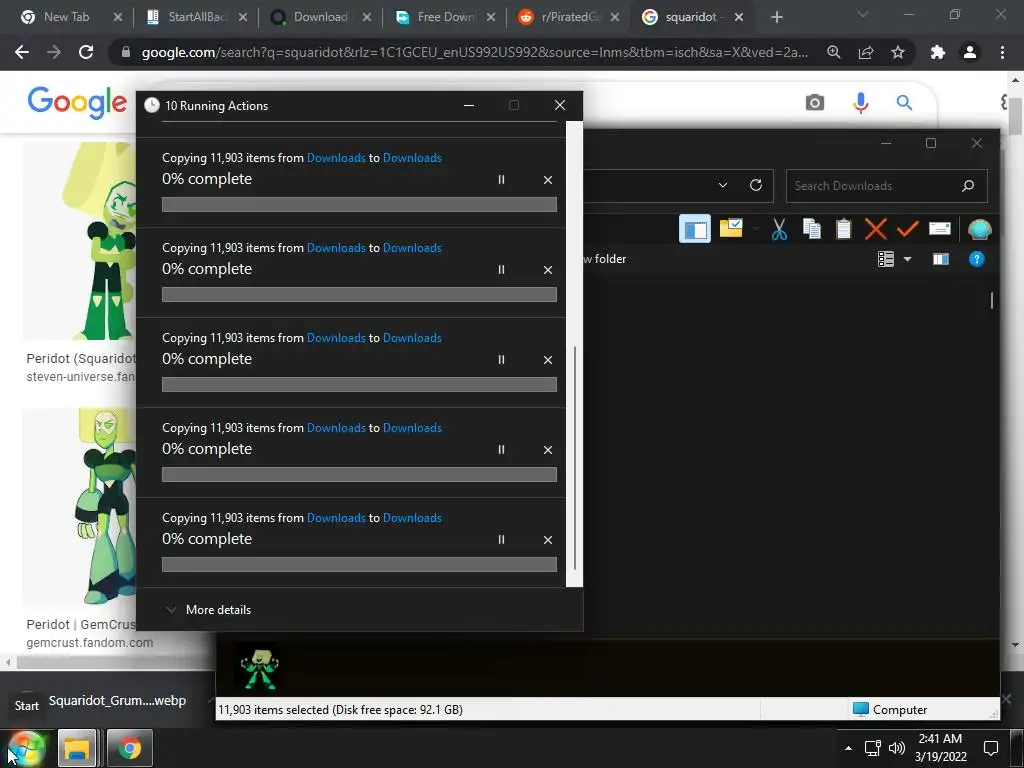Switch to the r/PiratedG Reddit tab
This screenshot has width=1024, height=768.
(570, 17)
